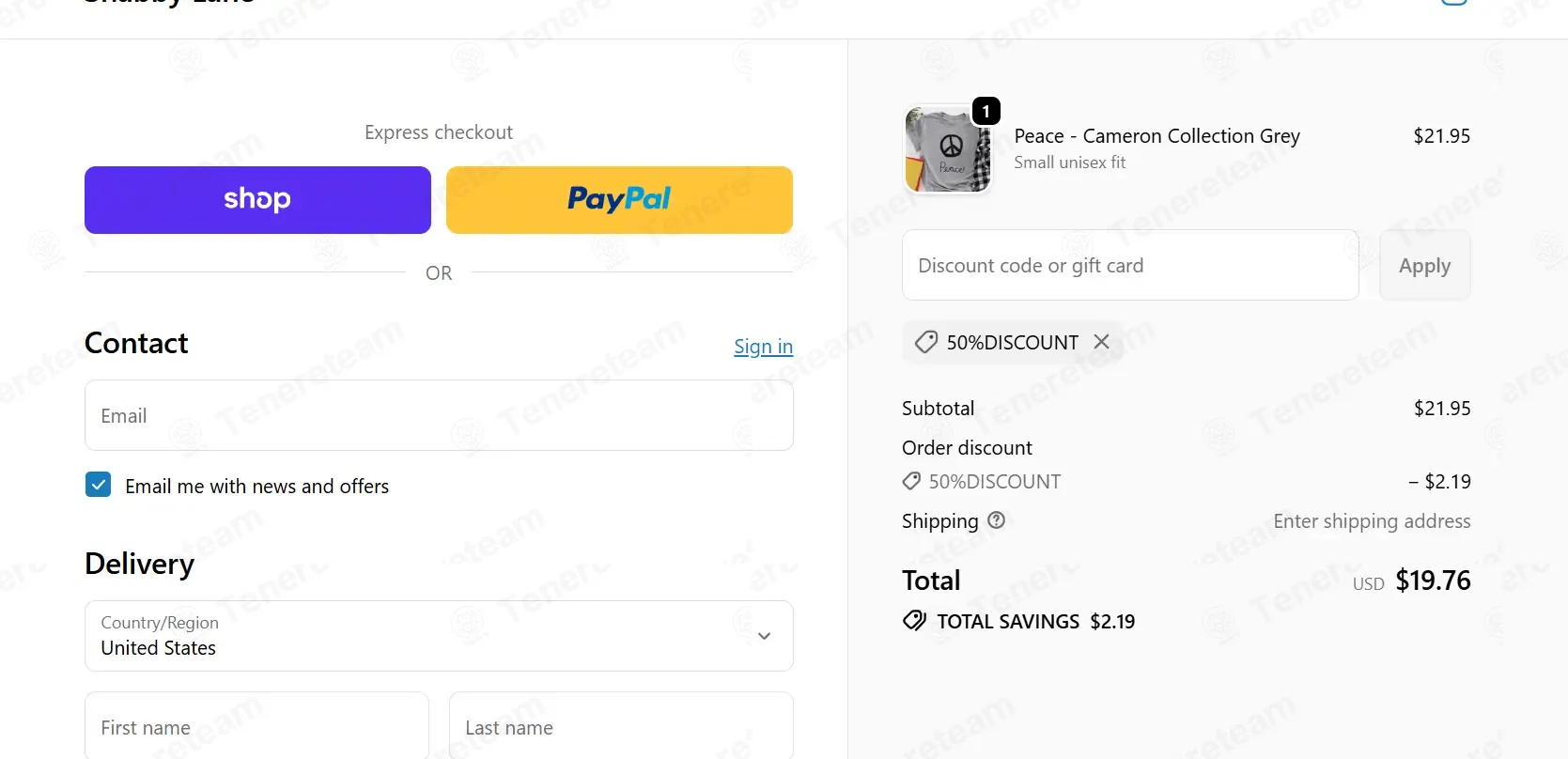Viewport: 1568px width, 759px height.
Task: Follow the Sign in link
Action: tap(763, 347)
